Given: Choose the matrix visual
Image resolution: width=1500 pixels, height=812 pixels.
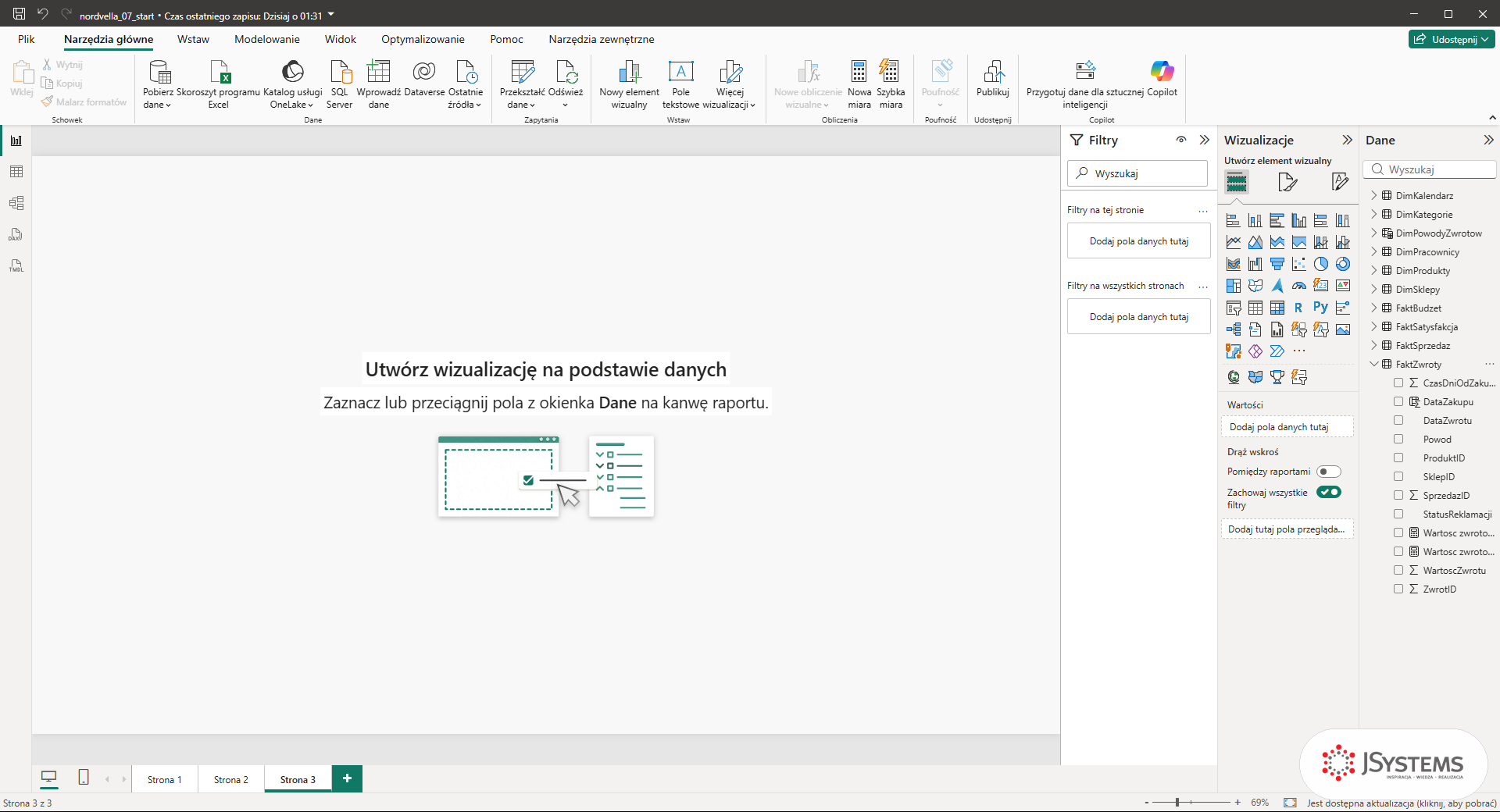Looking at the screenshot, I should pyautogui.click(x=1277, y=308).
